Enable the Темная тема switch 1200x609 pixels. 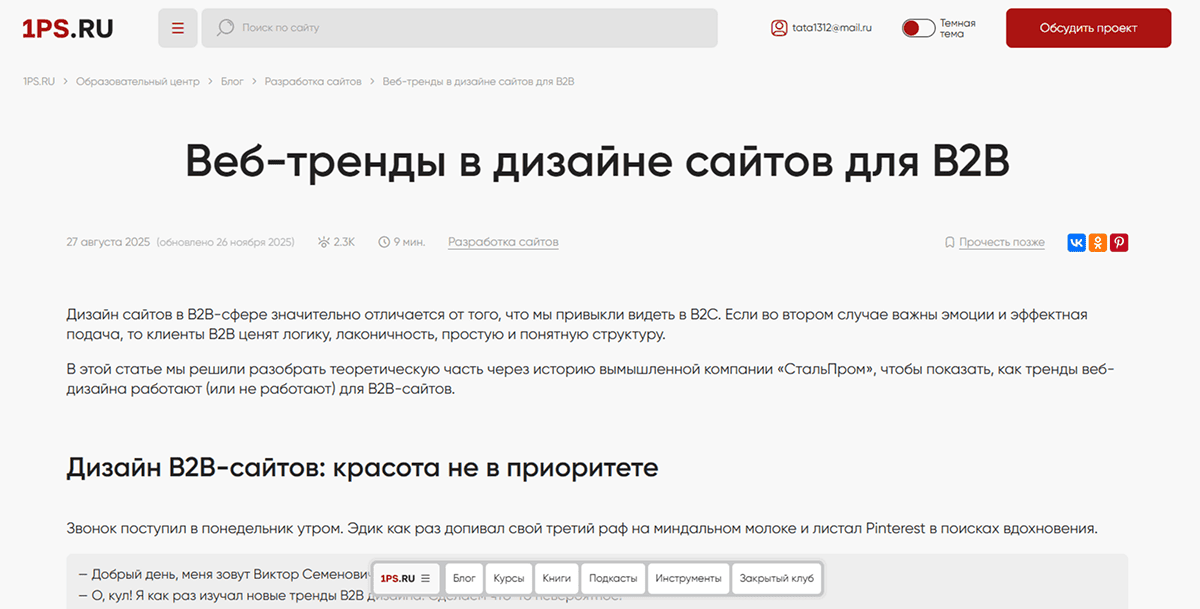918,28
